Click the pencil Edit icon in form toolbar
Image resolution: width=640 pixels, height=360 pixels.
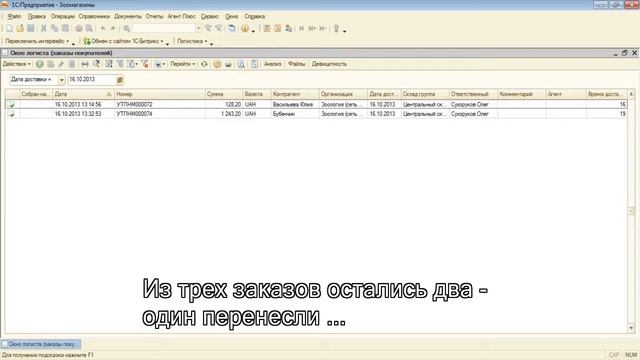click(x=61, y=64)
